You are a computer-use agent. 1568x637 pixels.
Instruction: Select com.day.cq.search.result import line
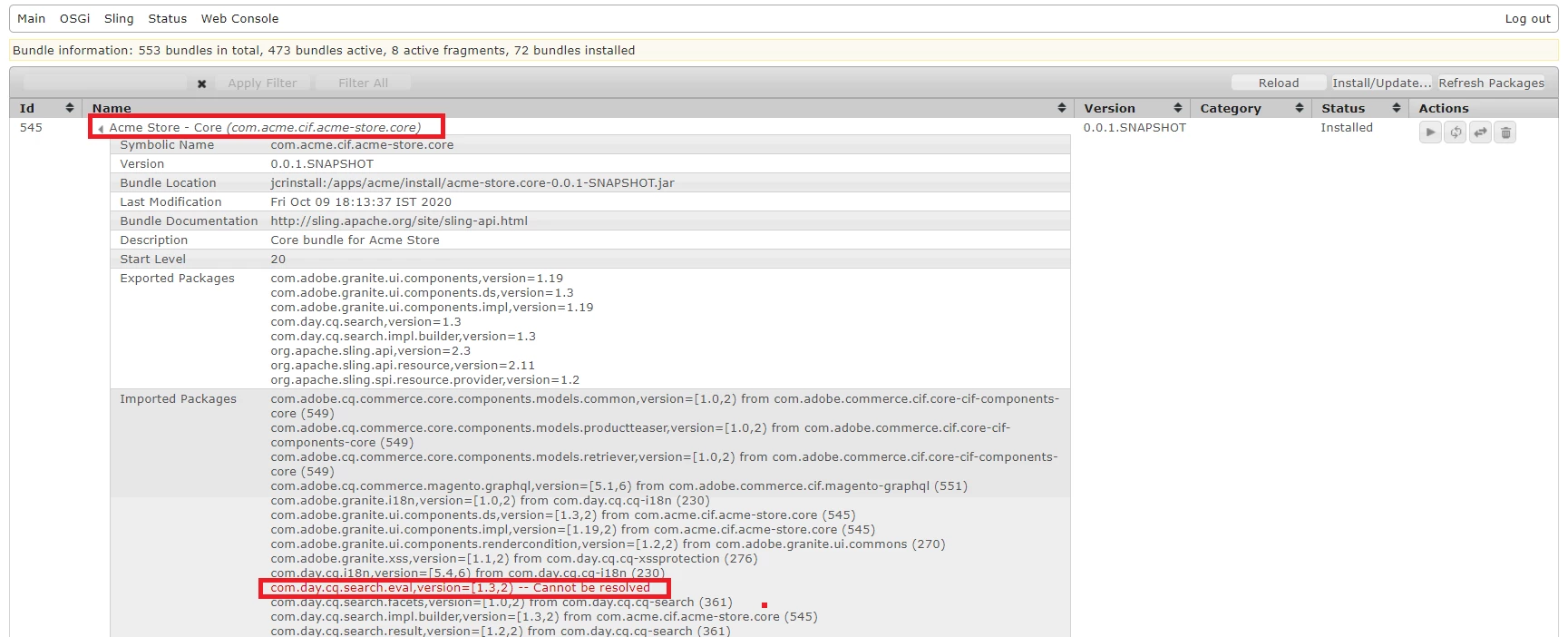click(500, 631)
